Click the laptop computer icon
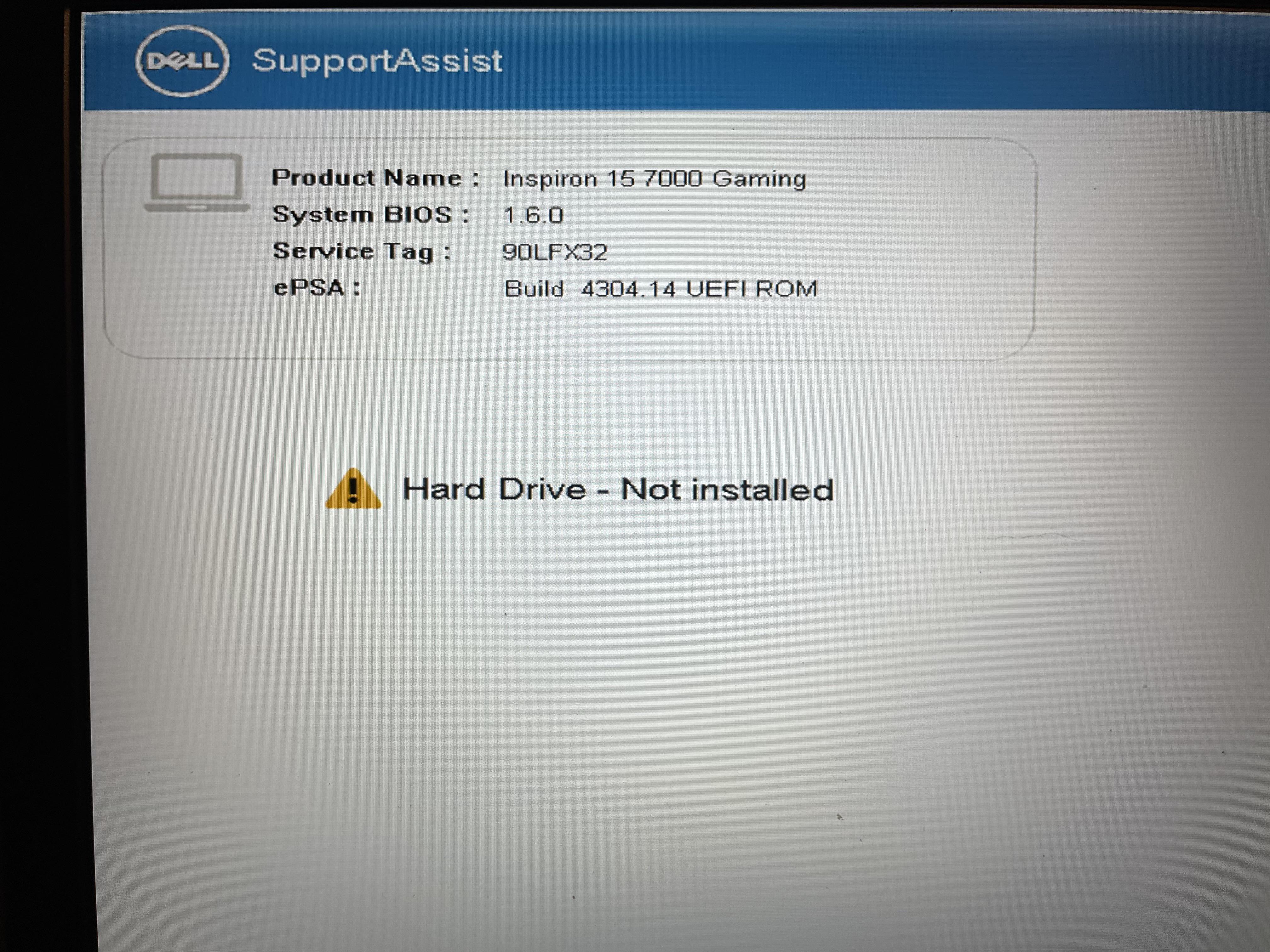This screenshot has width=1270, height=952. pyautogui.click(x=196, y=183)
